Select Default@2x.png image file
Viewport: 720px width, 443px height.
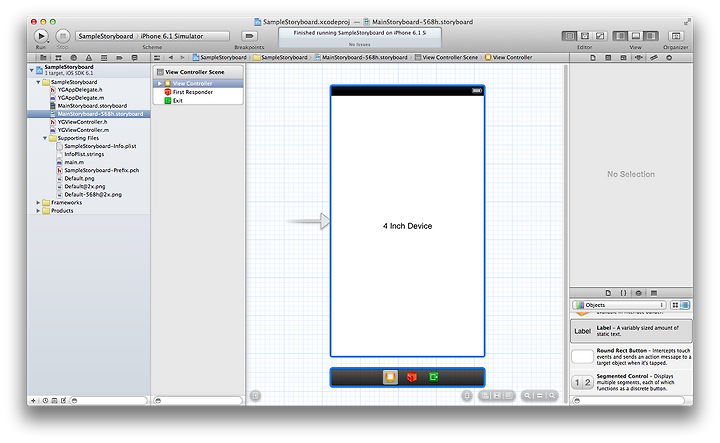(84, 186)
